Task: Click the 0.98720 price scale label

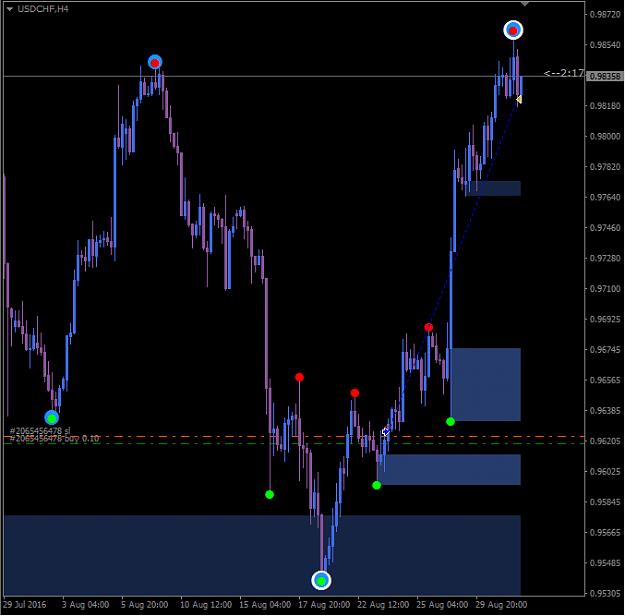Action: tap(605, 14)
